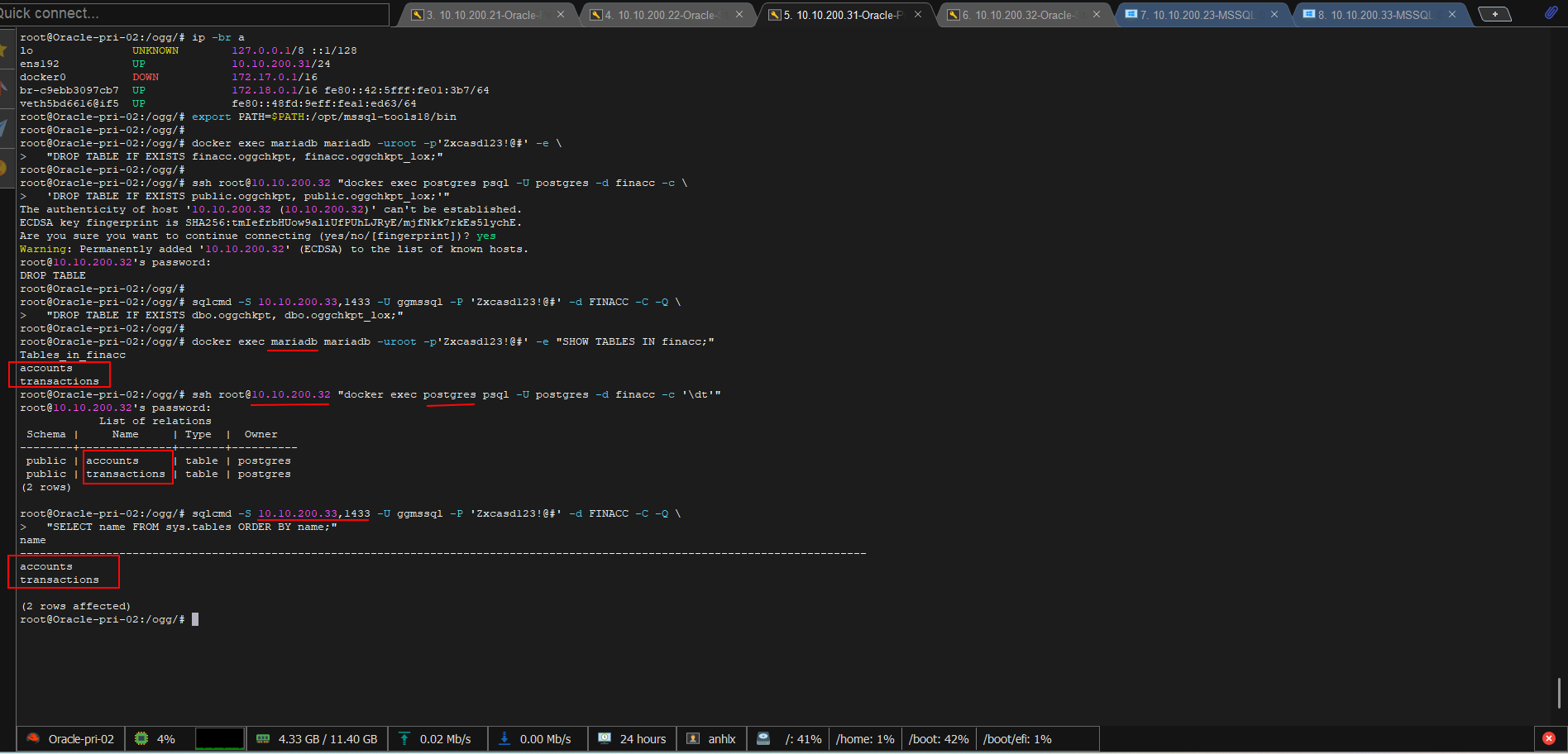This screenshot has width=1568, height=754.
Task: Click the disk drive icon in status bar
Action: point(763,738)
